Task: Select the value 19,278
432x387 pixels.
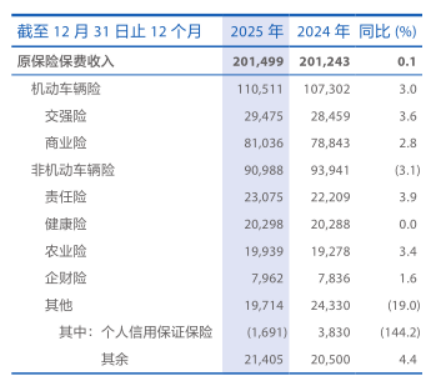Action: [x=331, y=251]
